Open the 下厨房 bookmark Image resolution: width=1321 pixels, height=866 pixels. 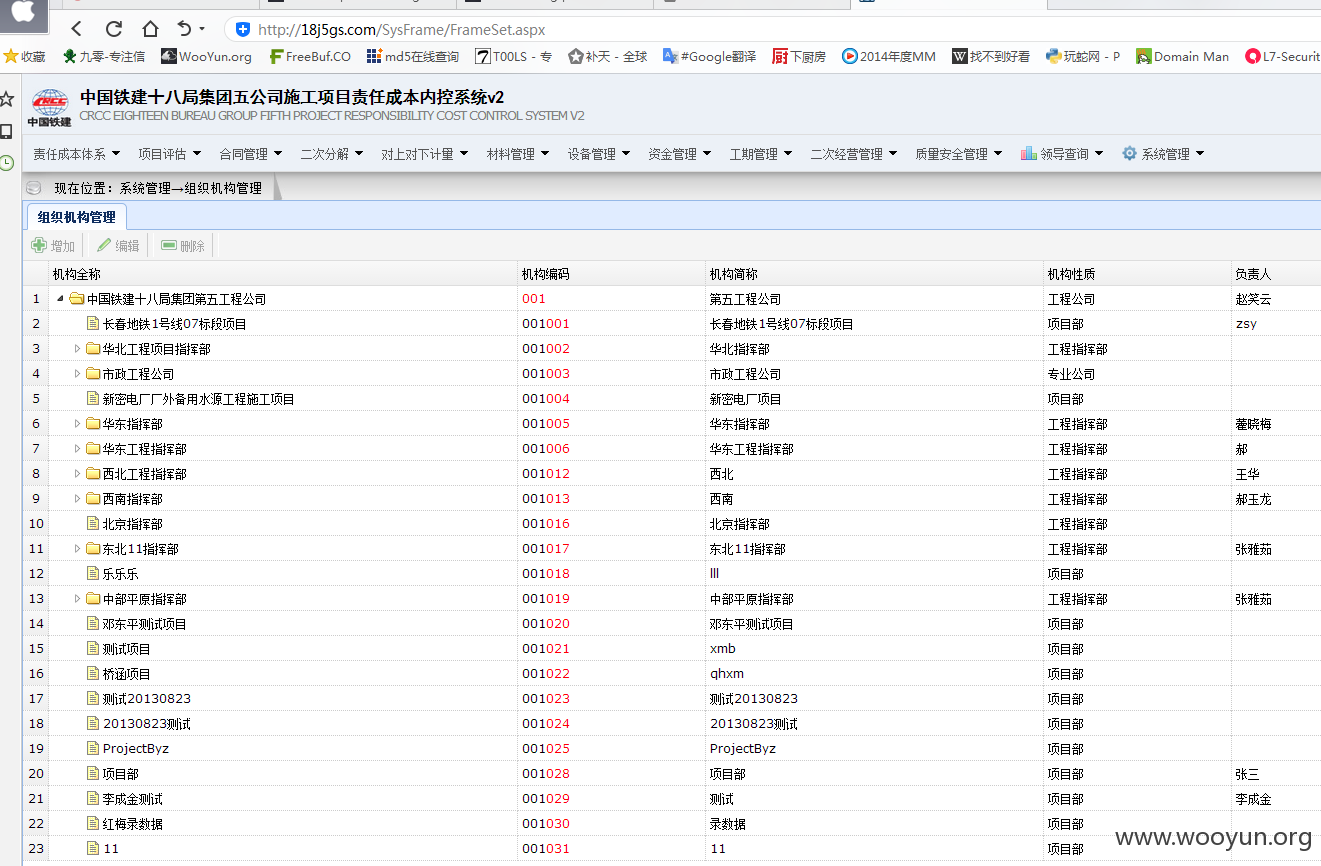(799, 57)
